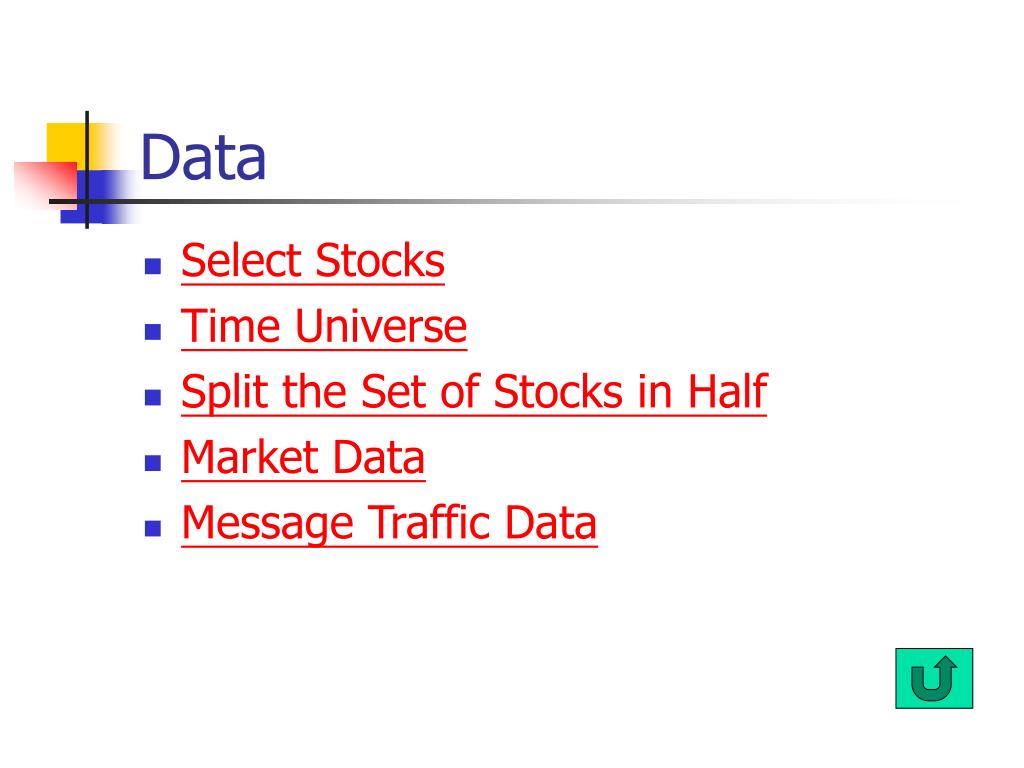Screen dimensions: 1024x768
Task: Select the Data slide title text
Action: [203, 157]
